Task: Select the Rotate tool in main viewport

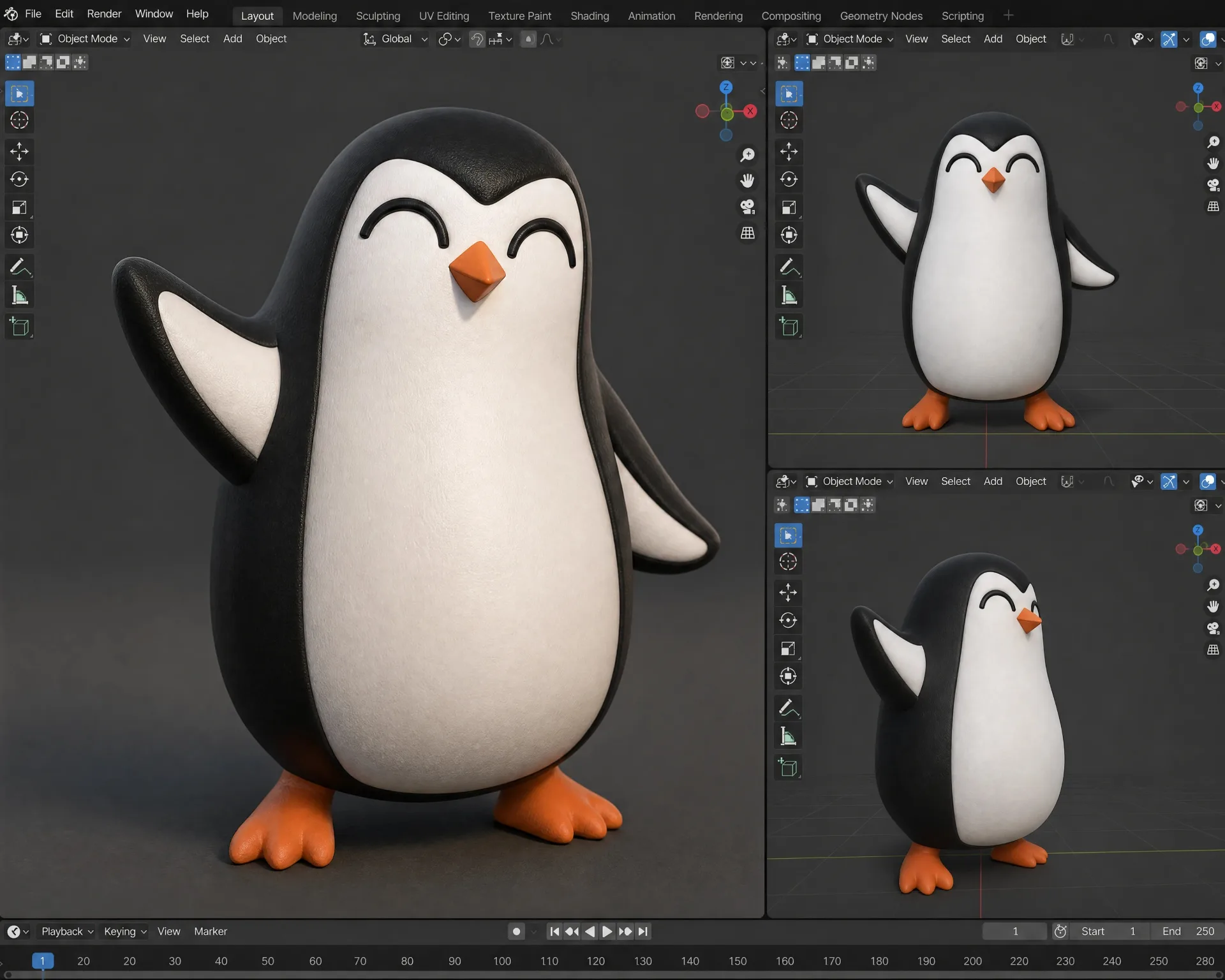Action: [x=19, y=179]
